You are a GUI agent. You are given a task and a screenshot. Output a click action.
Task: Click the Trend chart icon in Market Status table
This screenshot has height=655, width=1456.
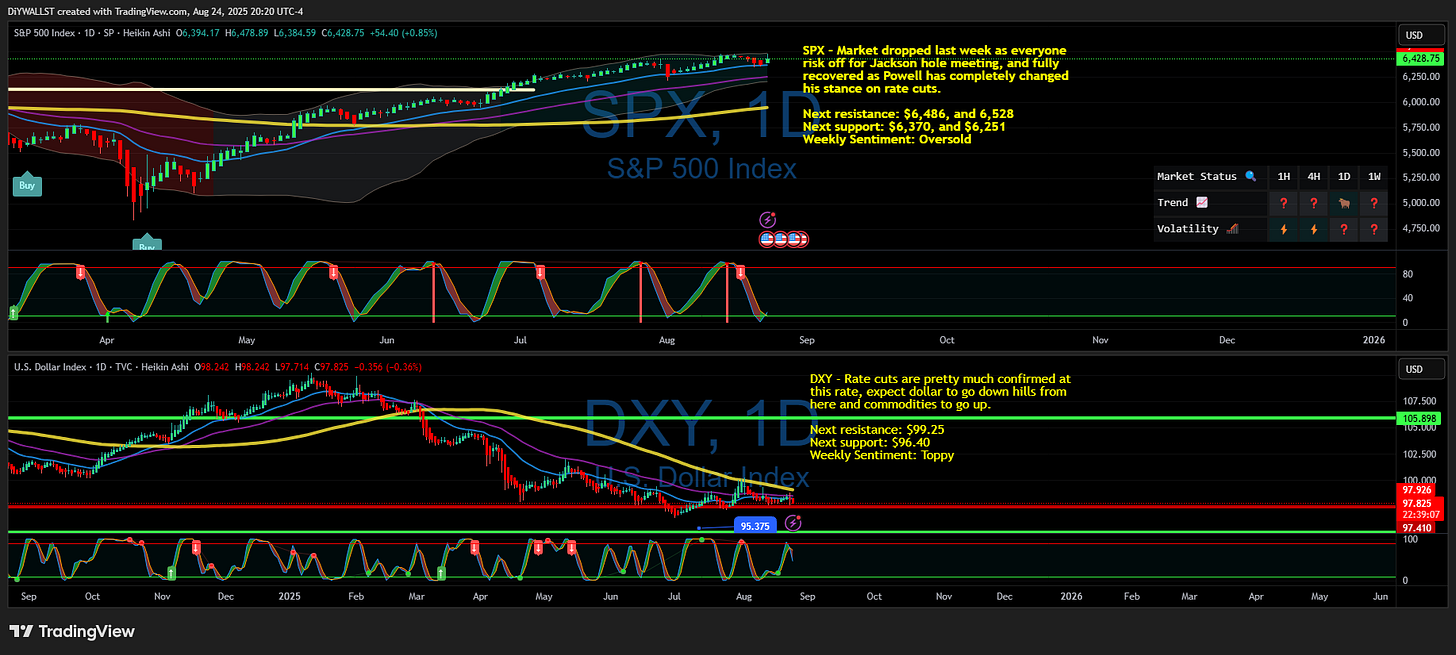pos(1200,203)
